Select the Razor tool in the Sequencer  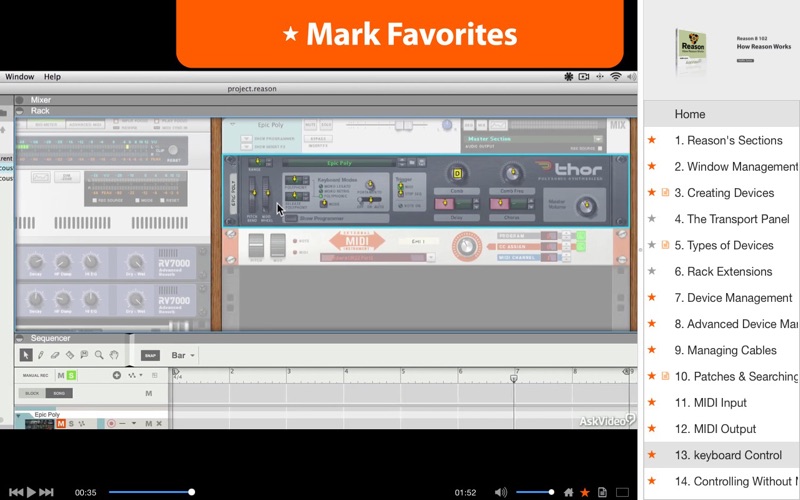pyautogui.click(x=69, y=355)
